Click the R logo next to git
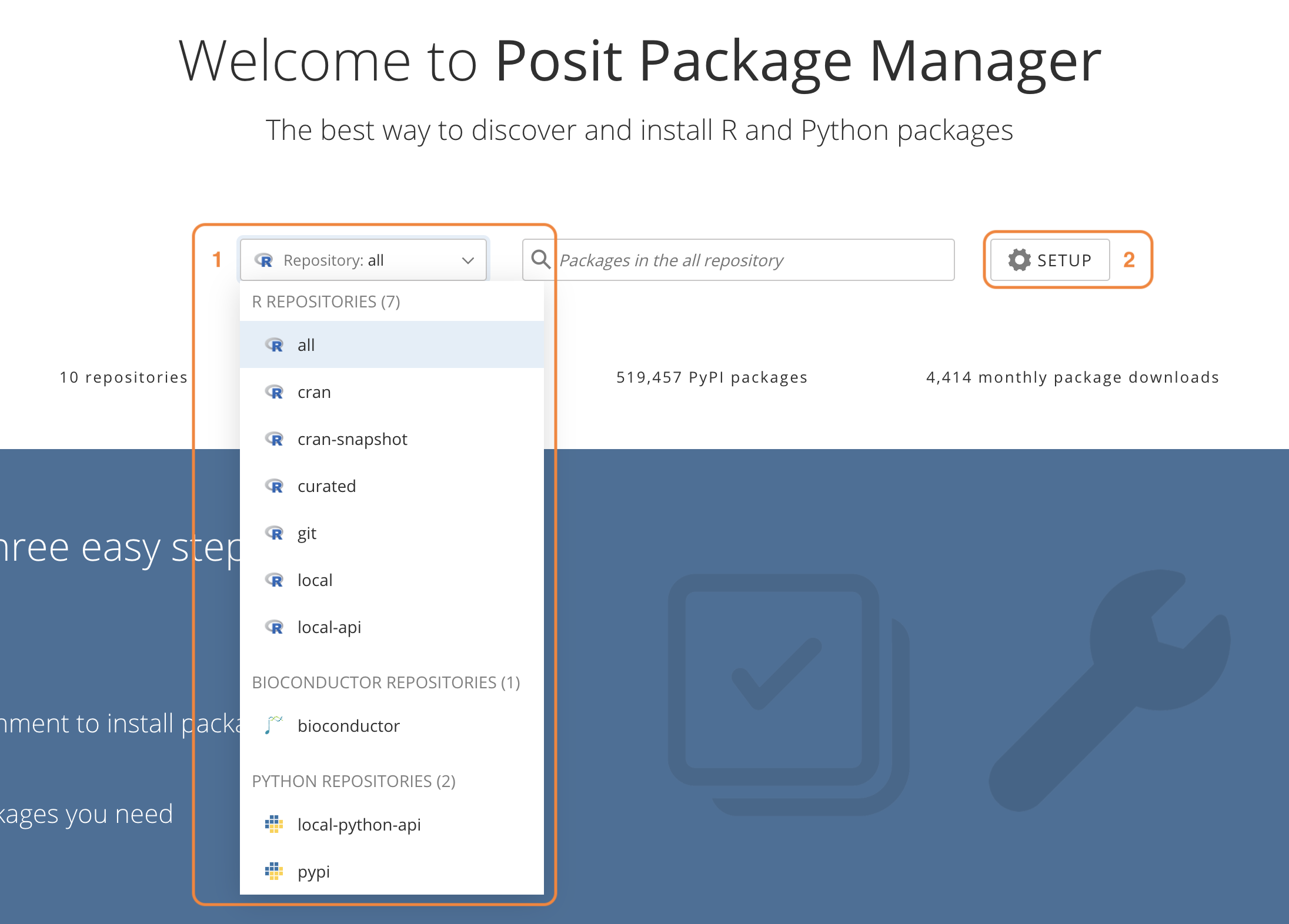 275,533
